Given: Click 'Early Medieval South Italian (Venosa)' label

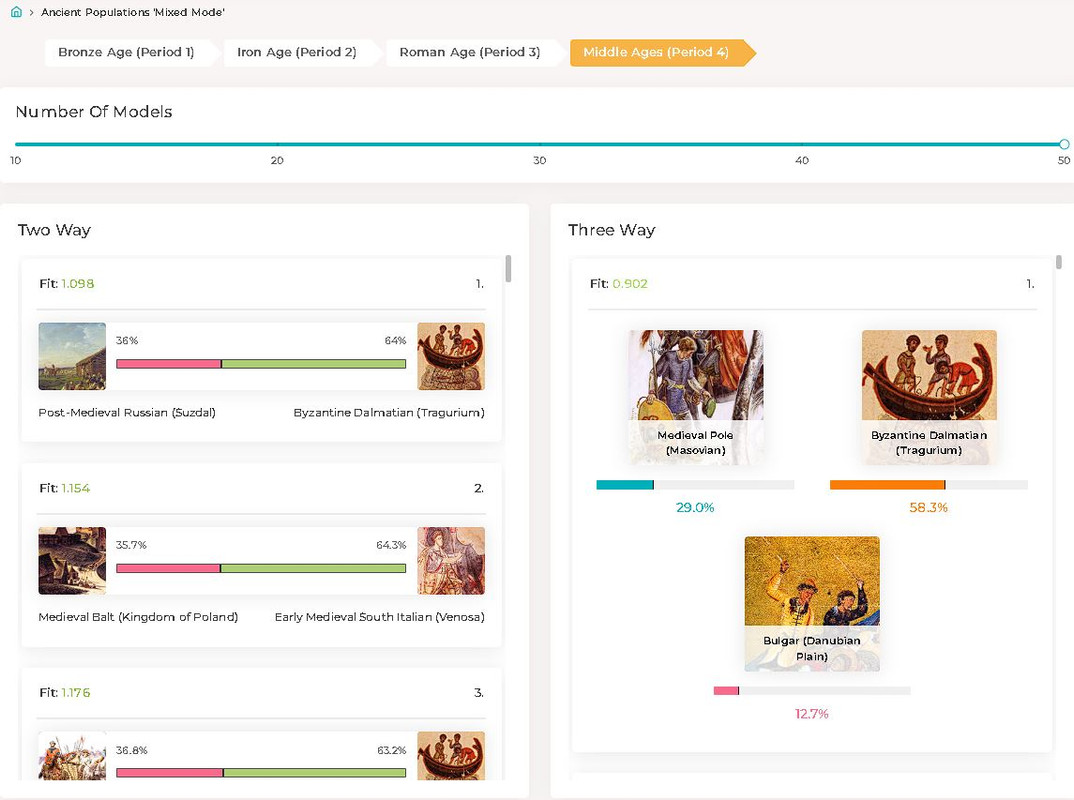Looking at the screenshot, I should [379, 616].
